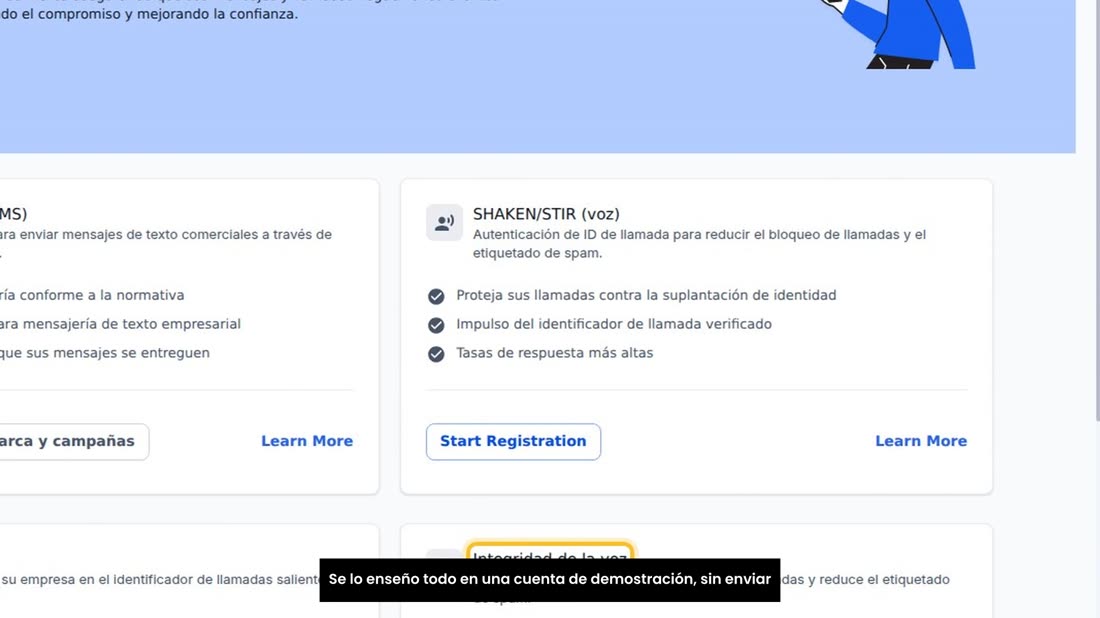Click 'ara mensajería de texto empresarial' line
Image resolution: width=1100 pixels, height=618 pixels.
pos(120,324)
